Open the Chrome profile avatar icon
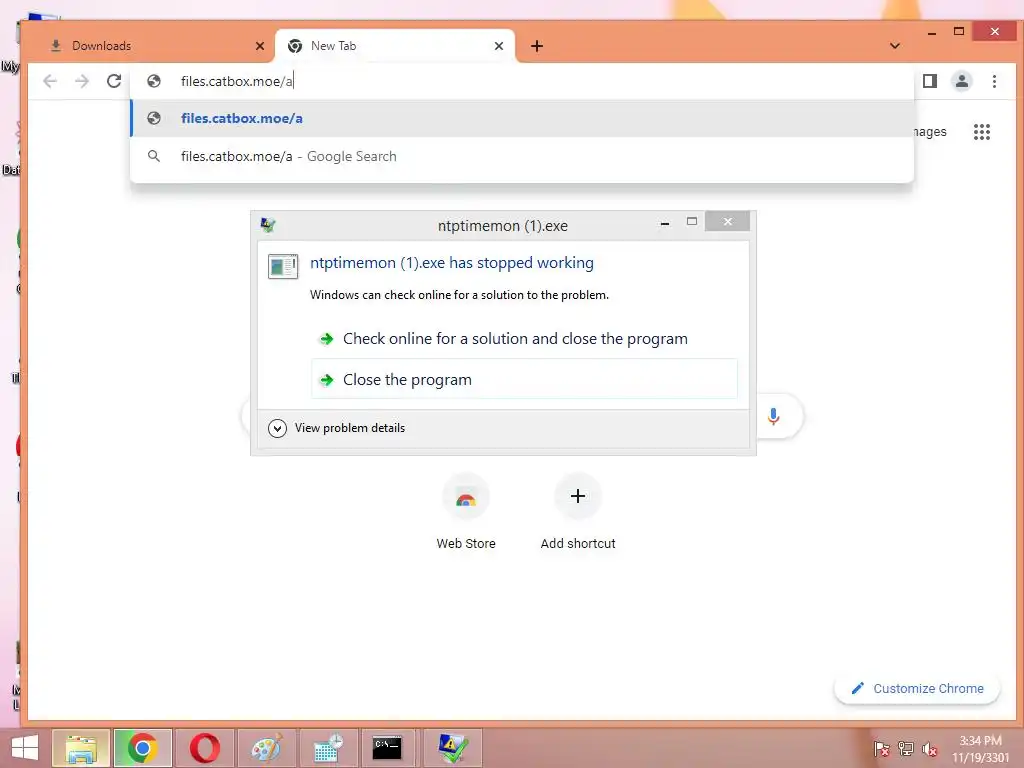Viewport: 1024px width, 768px height. click(x=961, y=81)
